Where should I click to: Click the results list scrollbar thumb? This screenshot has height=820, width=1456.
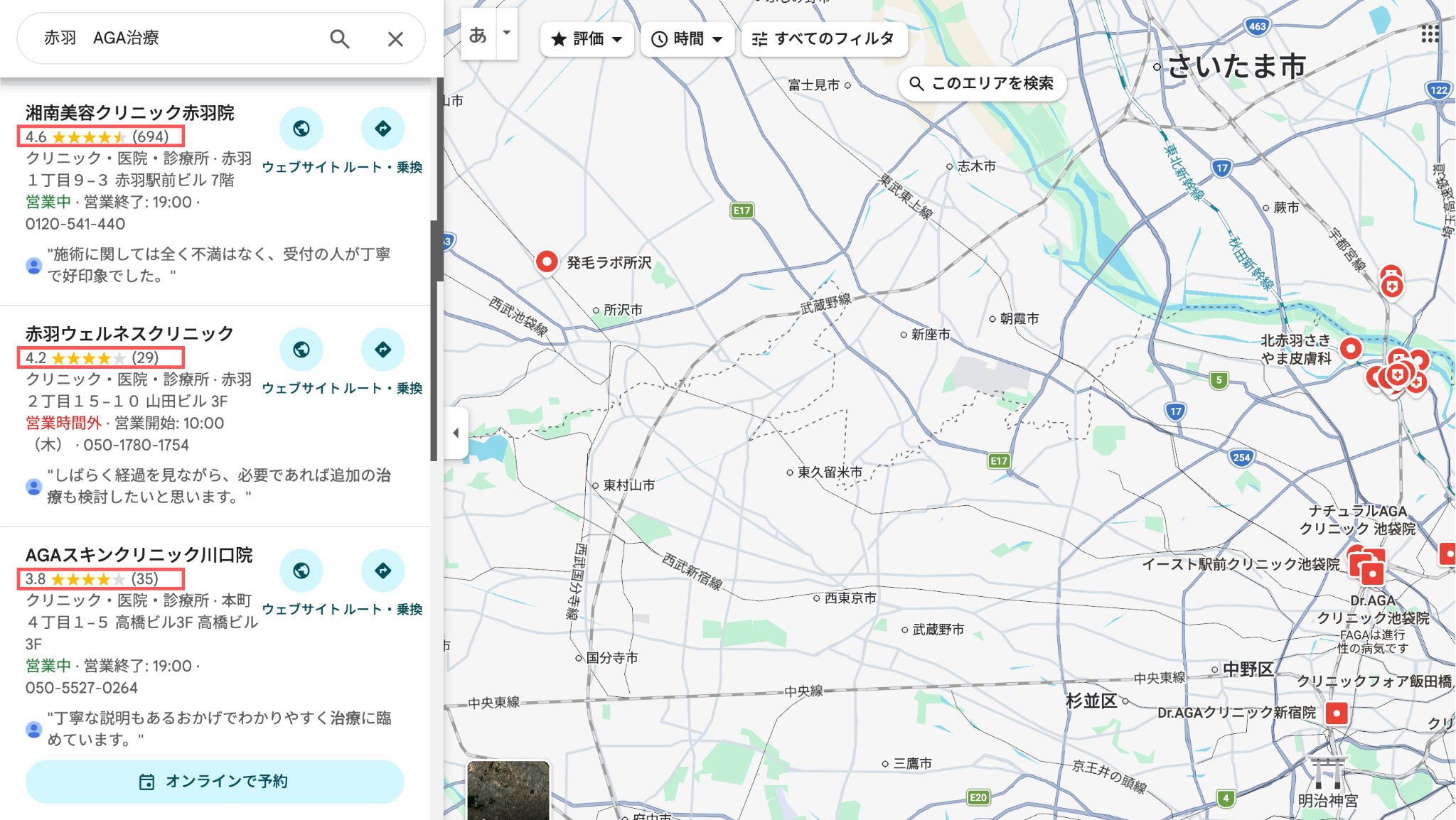tap(434, 341)
